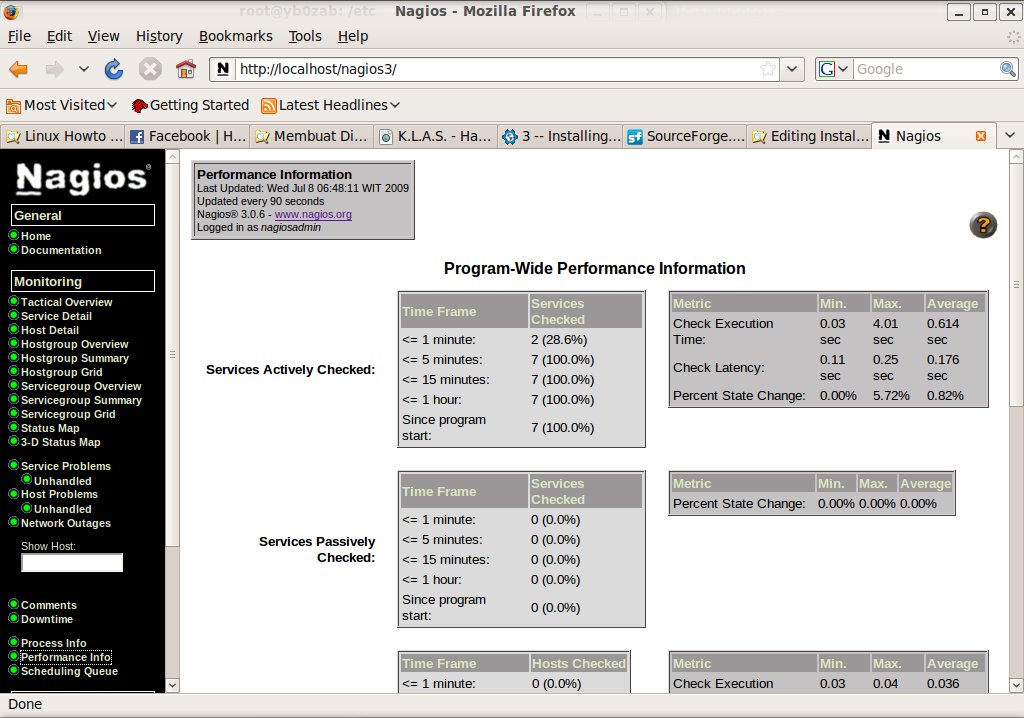Open Scheduling Queue in sidebar
Image resolution: width=1024 pixels, height=718 pixels.
(x=69, y=671)
